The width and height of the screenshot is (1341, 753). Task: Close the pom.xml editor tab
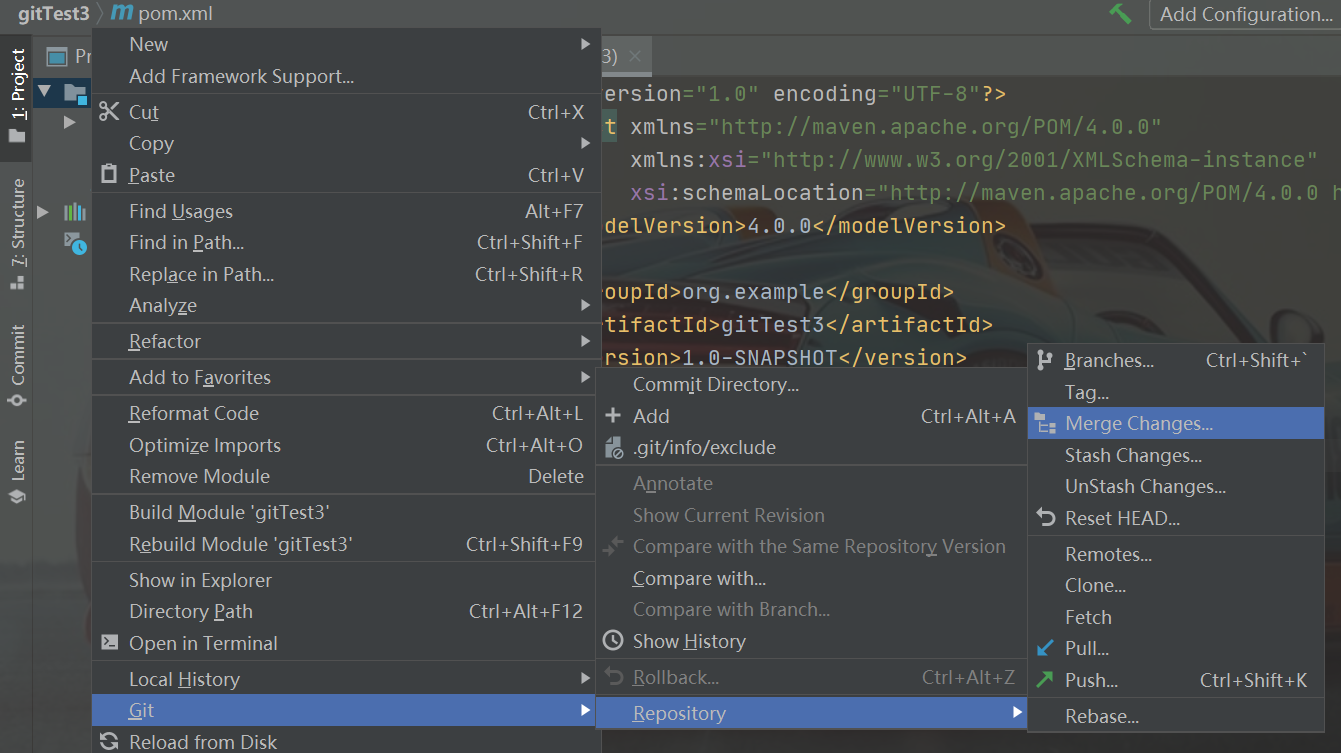634,57
